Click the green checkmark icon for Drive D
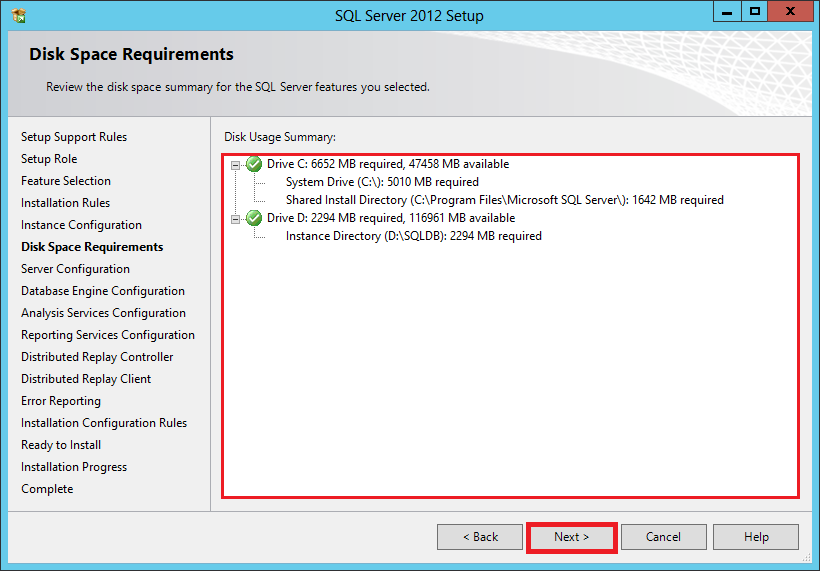 point(254,218)
